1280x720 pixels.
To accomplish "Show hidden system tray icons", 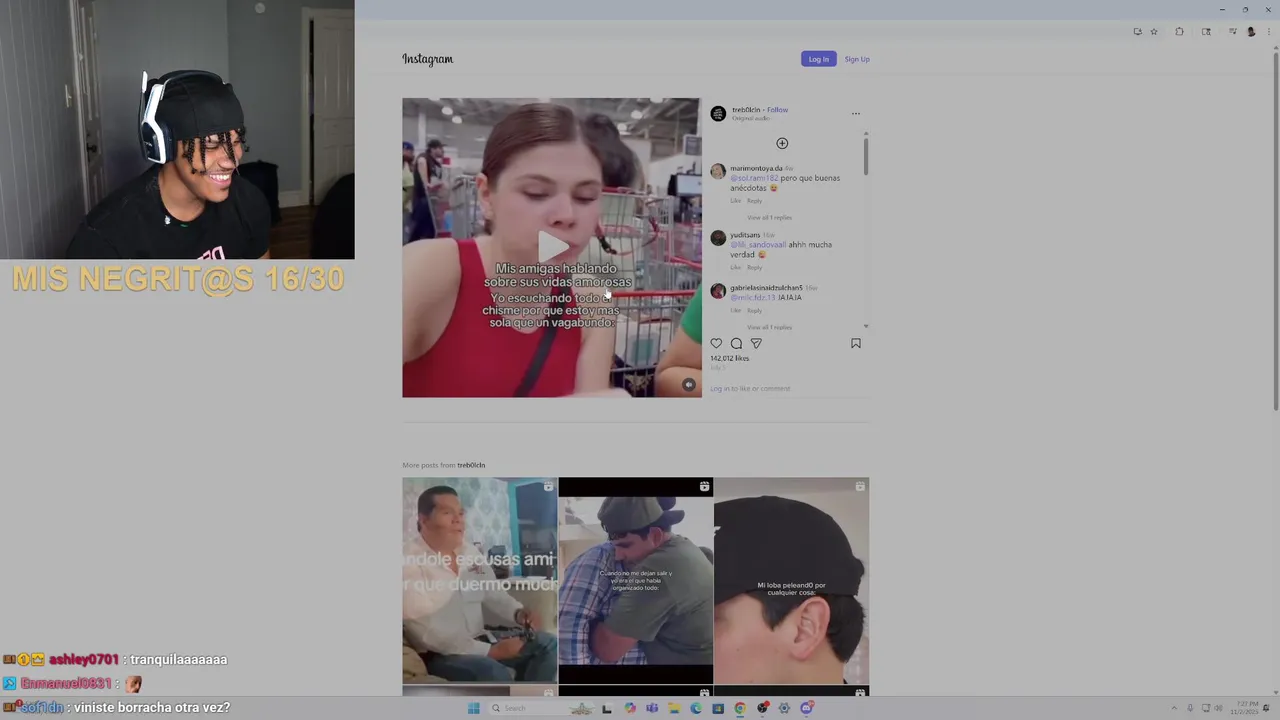I will (x=1174, y=708).
